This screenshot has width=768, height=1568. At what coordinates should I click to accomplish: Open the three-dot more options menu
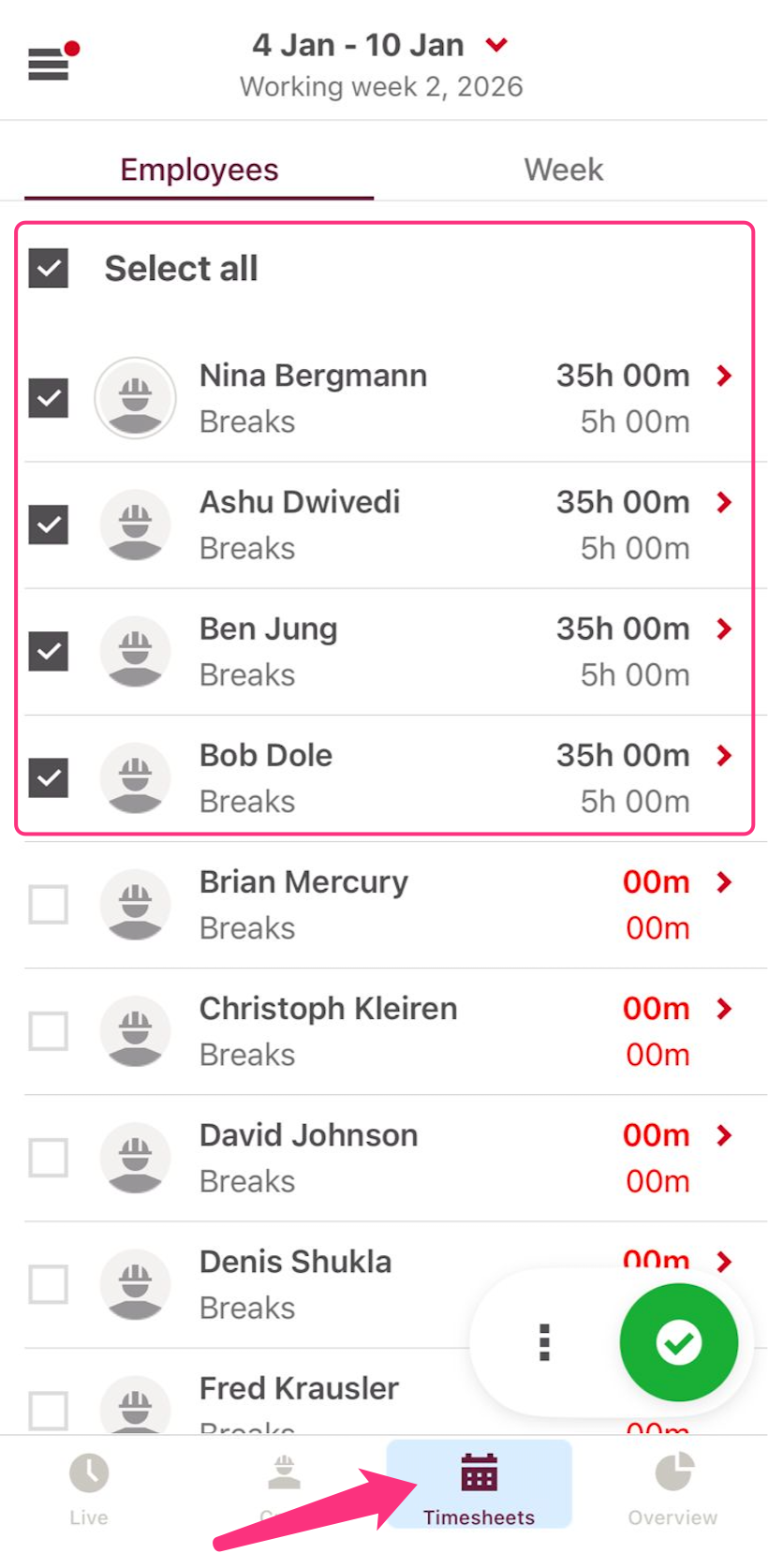(x=544, y=1342)
